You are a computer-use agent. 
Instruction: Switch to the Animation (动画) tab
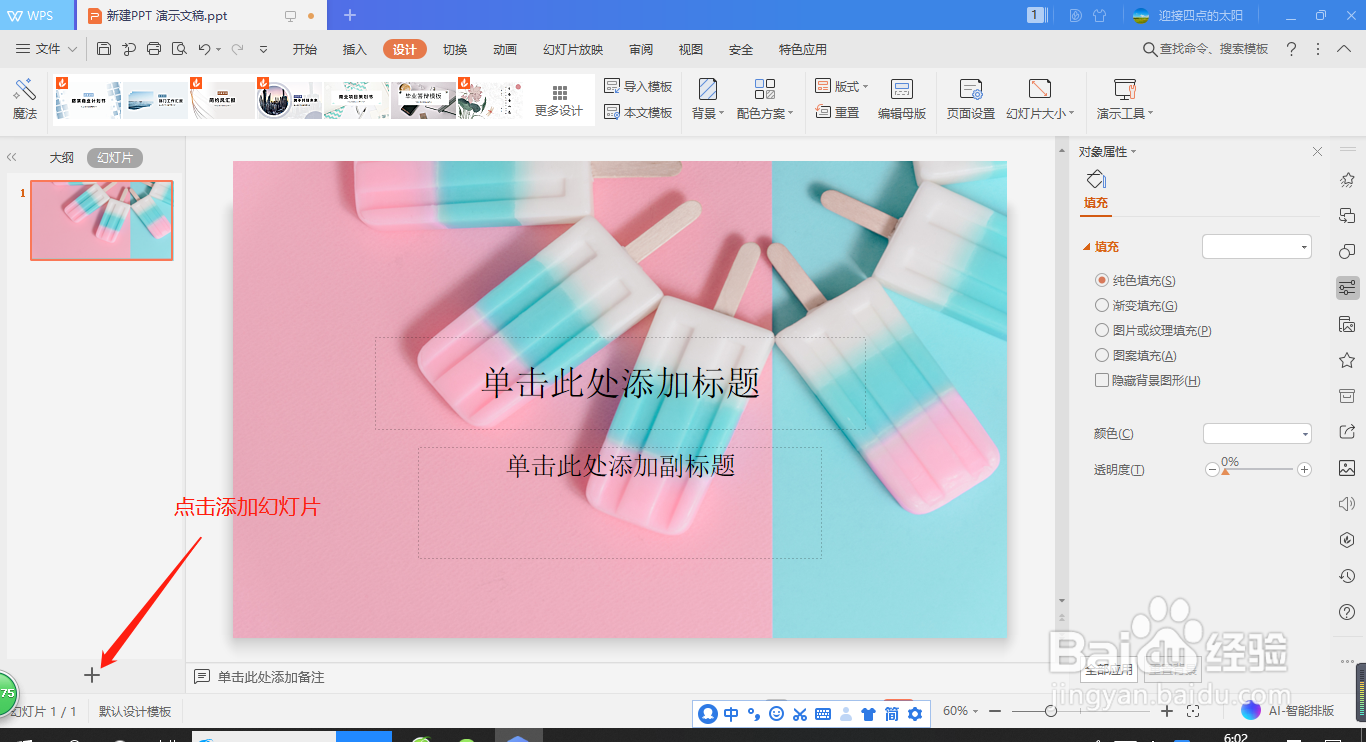pyautogui.click(x=505, y=50)
